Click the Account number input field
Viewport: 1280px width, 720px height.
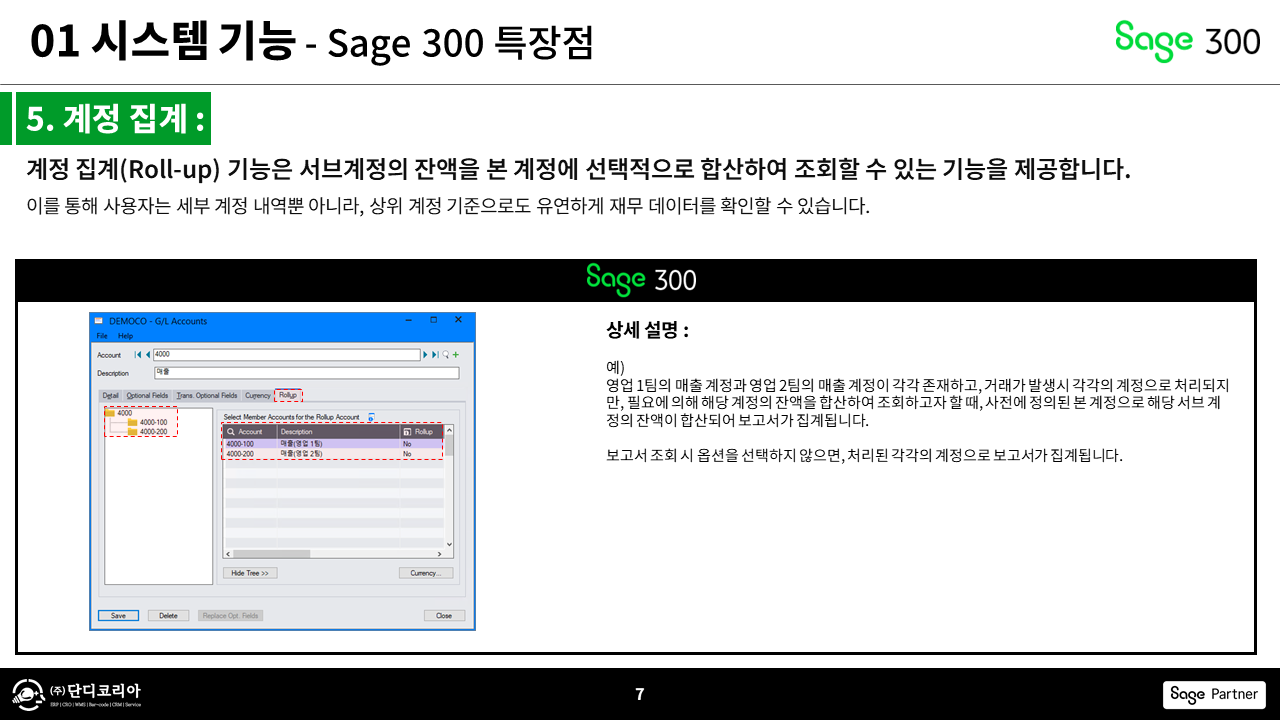(287, 354)
